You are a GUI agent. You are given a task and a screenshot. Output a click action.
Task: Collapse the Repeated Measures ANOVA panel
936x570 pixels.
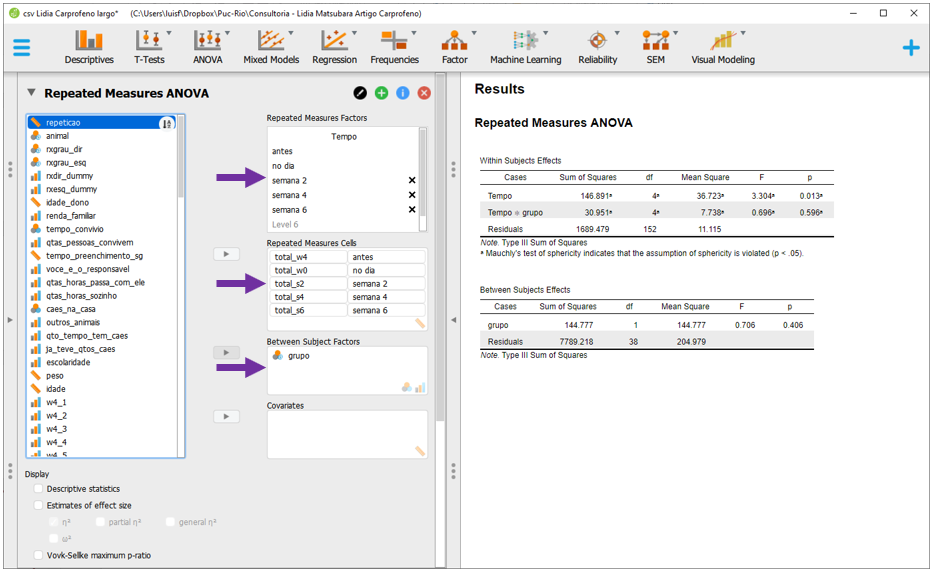point(31,93)
